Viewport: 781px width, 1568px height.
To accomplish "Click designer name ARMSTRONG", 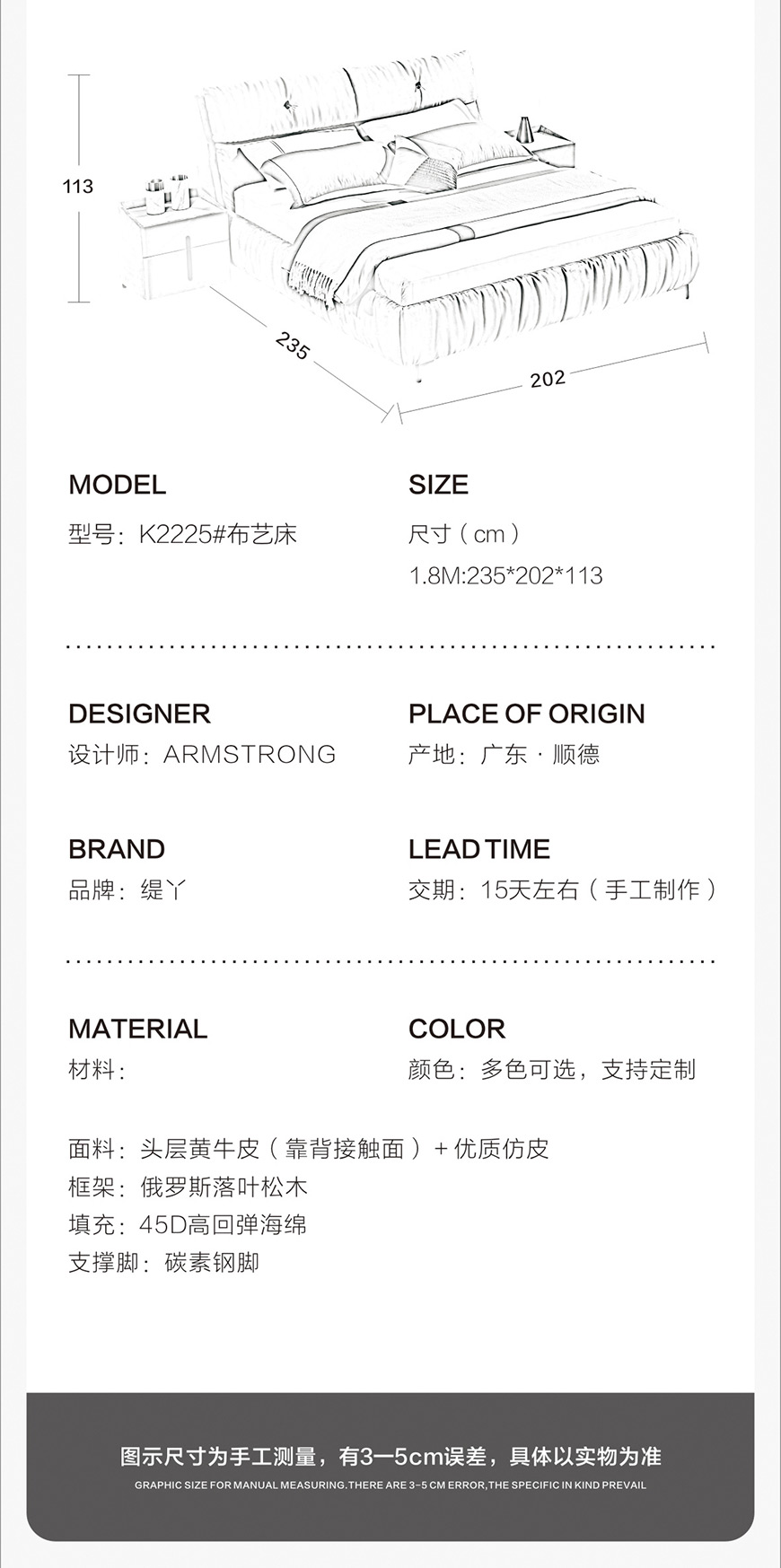I will click(250, 754).
